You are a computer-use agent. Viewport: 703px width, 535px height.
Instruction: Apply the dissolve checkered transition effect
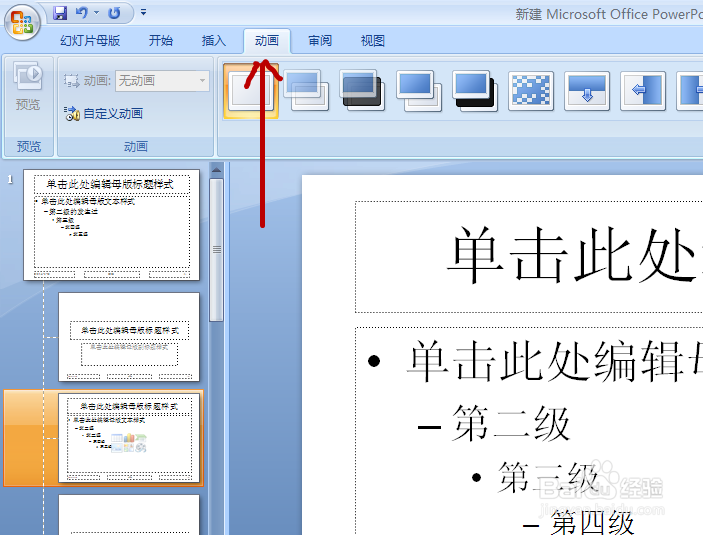click(x=531, y=91)
